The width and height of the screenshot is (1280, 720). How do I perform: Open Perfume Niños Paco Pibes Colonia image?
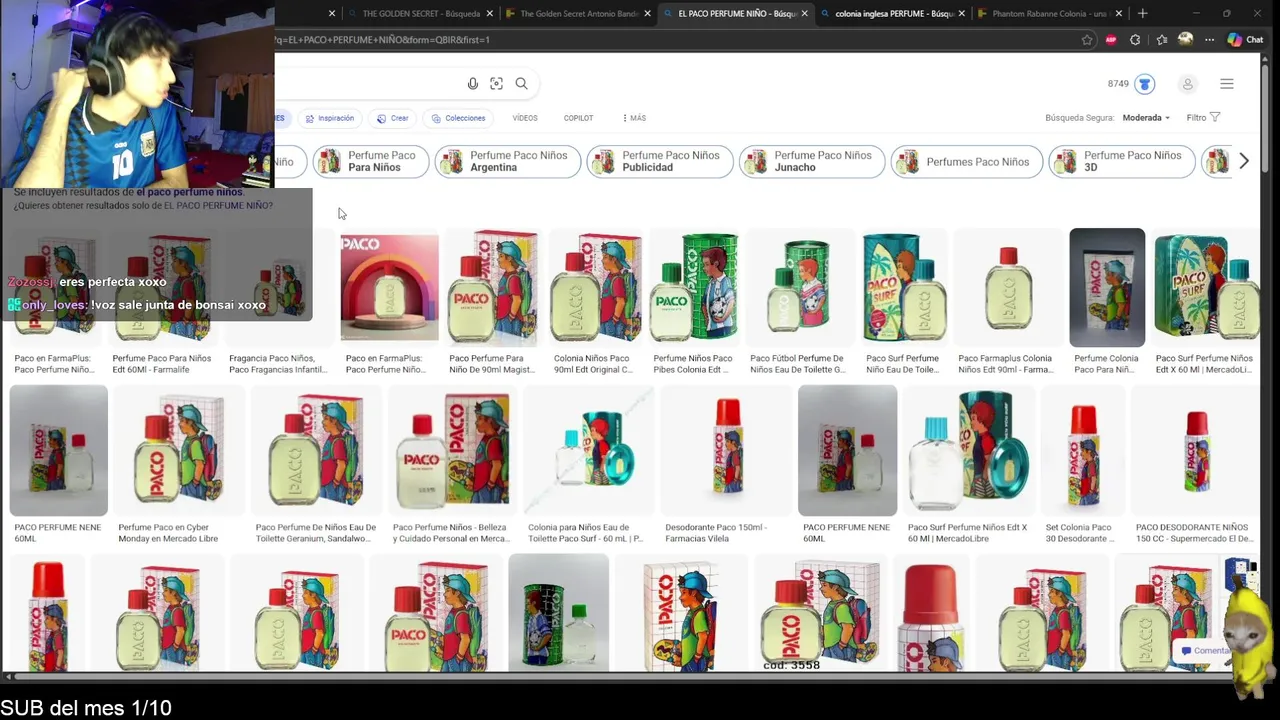click(x=694, y=288)
